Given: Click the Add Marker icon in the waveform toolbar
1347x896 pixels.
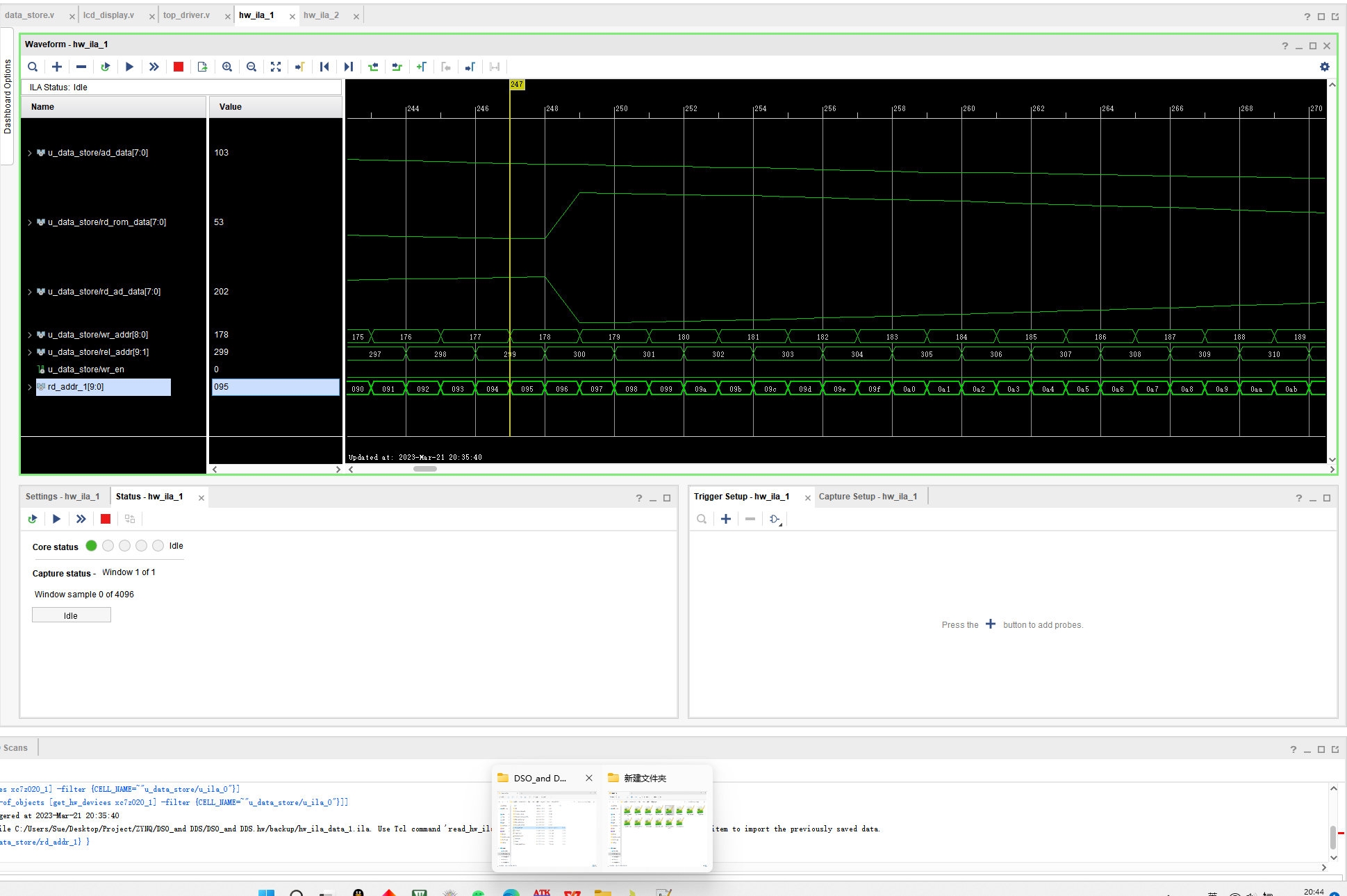Looking at the screenshot, I should 422,67.
